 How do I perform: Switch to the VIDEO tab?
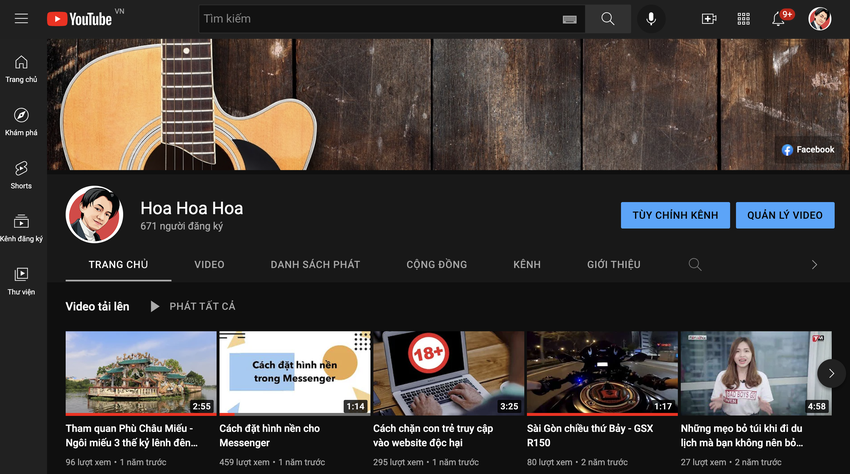(209, 265)
